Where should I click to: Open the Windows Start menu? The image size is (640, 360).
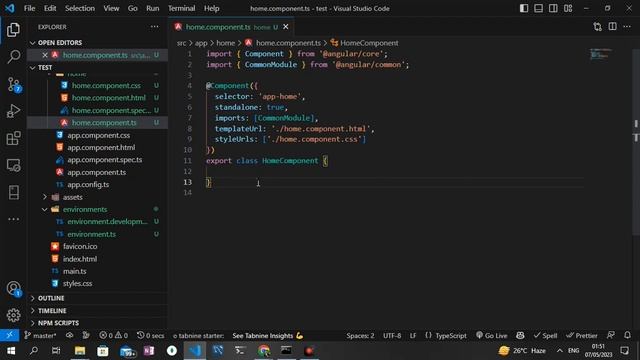point(11,350)
